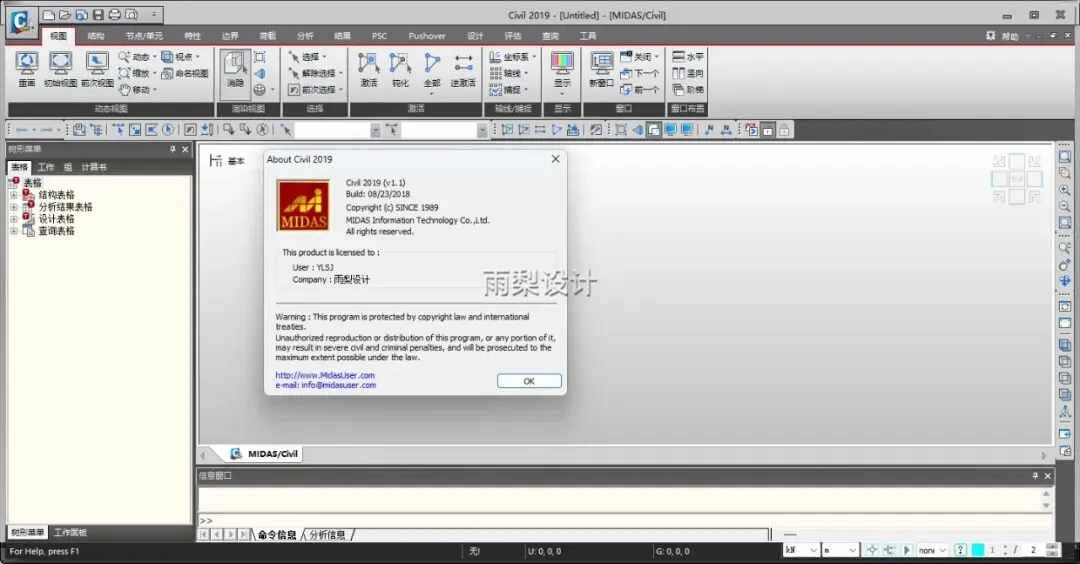Pin the 树形菜单 tree menu panel
This screenshot has width=1080, height=564.
(x=172, y=149)
